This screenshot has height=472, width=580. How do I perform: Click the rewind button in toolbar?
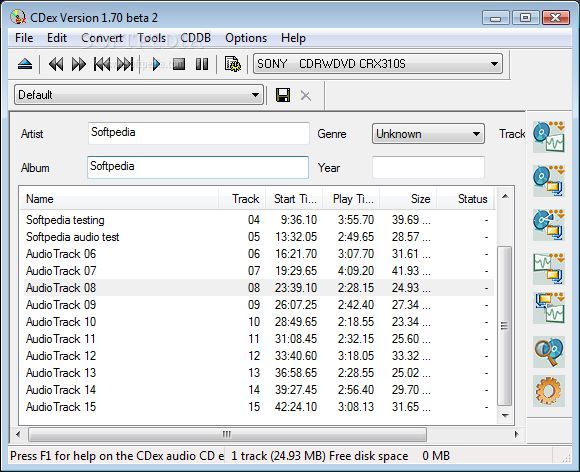(56, 64)
